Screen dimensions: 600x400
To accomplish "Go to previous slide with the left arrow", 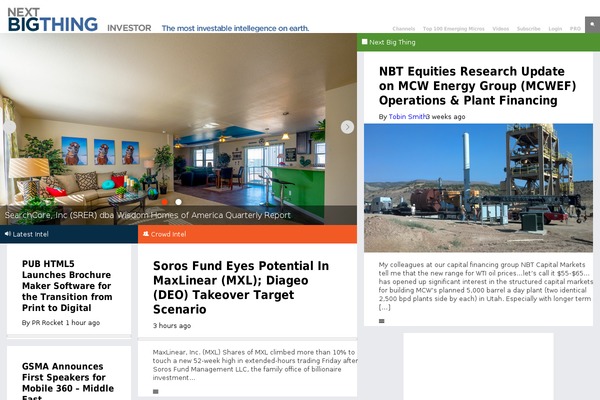I will click(9, 127).
